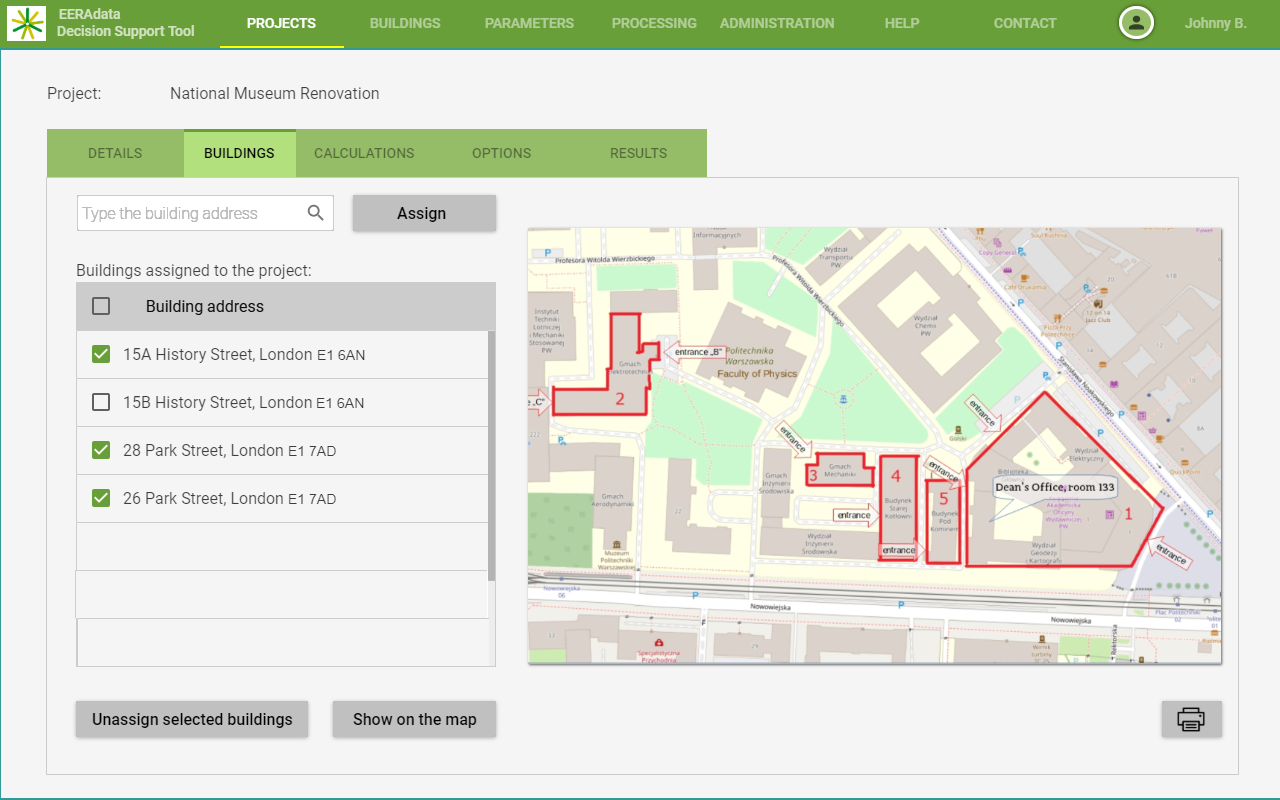Image resolution: width=1280 pixels, height=800 pixels.
Task: Click the building list scrollbar
Action: 491,455
